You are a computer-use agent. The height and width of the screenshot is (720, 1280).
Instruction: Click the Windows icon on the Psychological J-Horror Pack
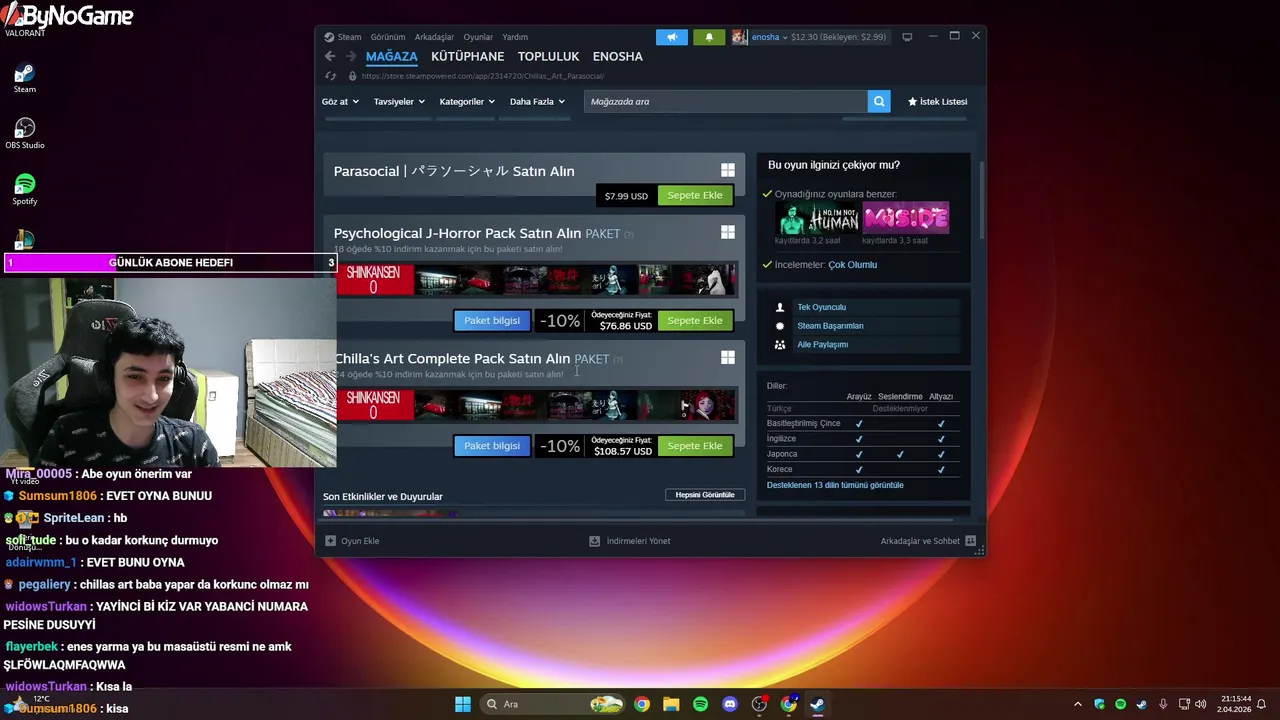(728, 232)
